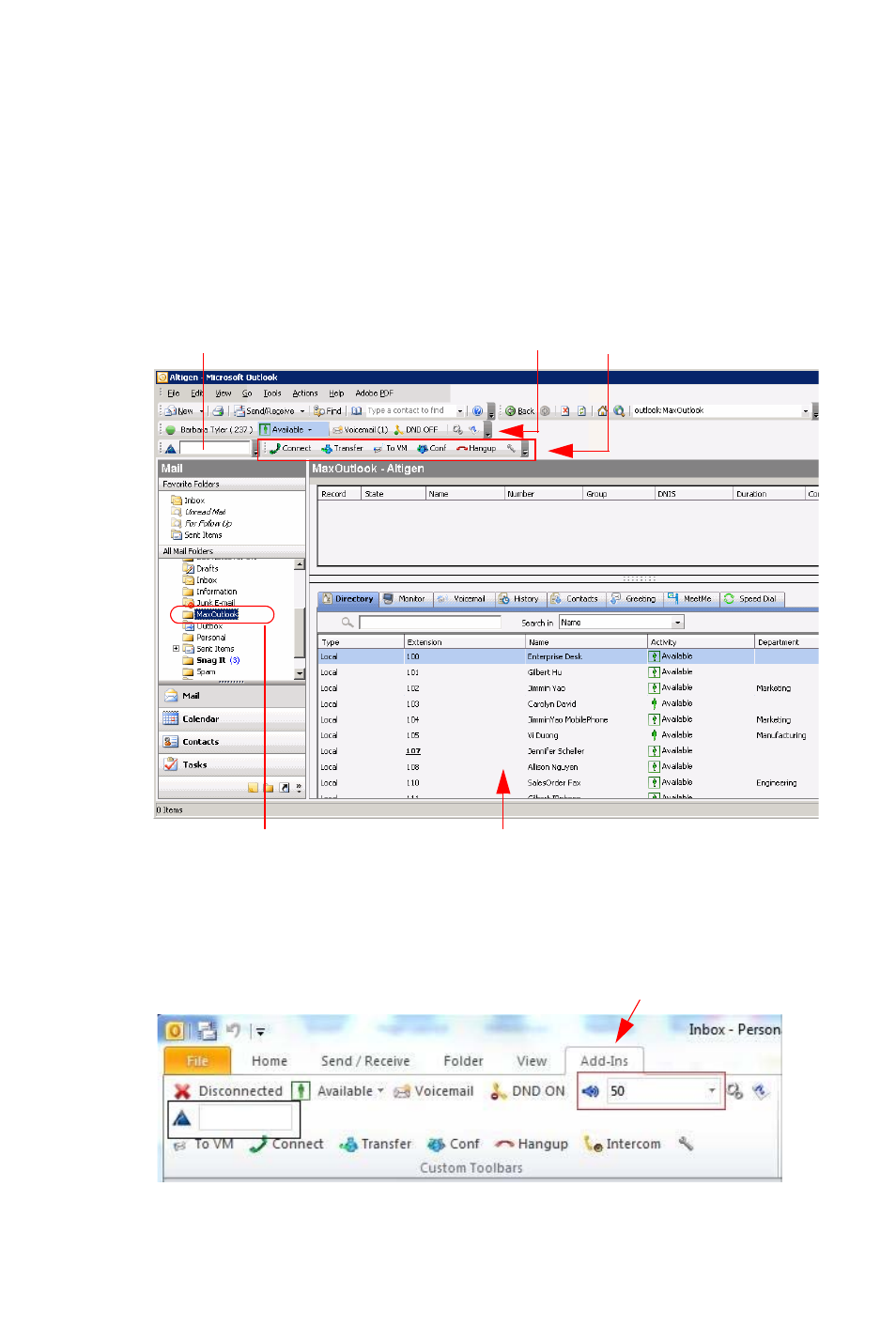Click the Print icon in the Outlook toolbar
The width and height of the screenshot is (896, 1325).
tap(218, 411)
